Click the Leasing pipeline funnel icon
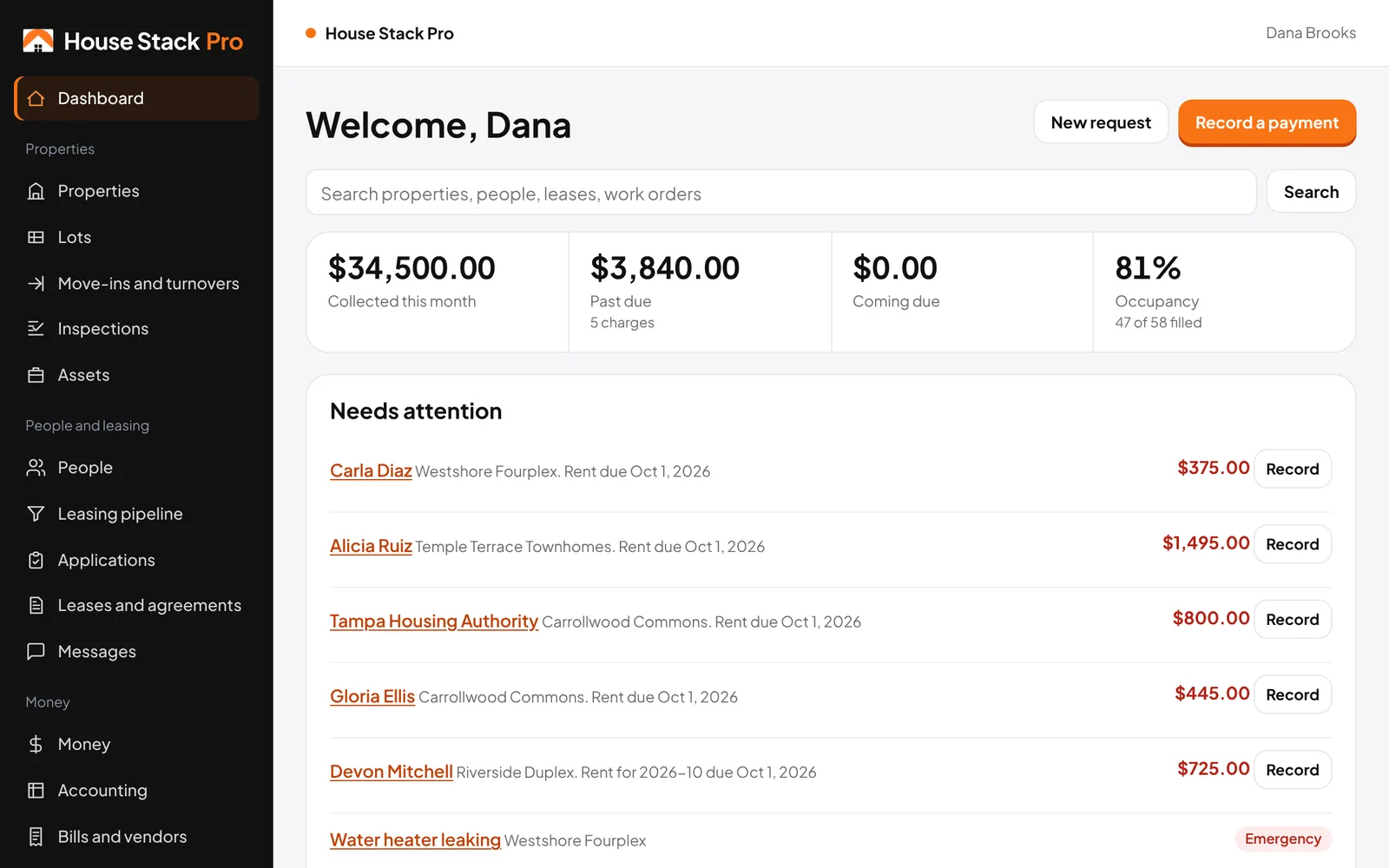 point(36,514)
